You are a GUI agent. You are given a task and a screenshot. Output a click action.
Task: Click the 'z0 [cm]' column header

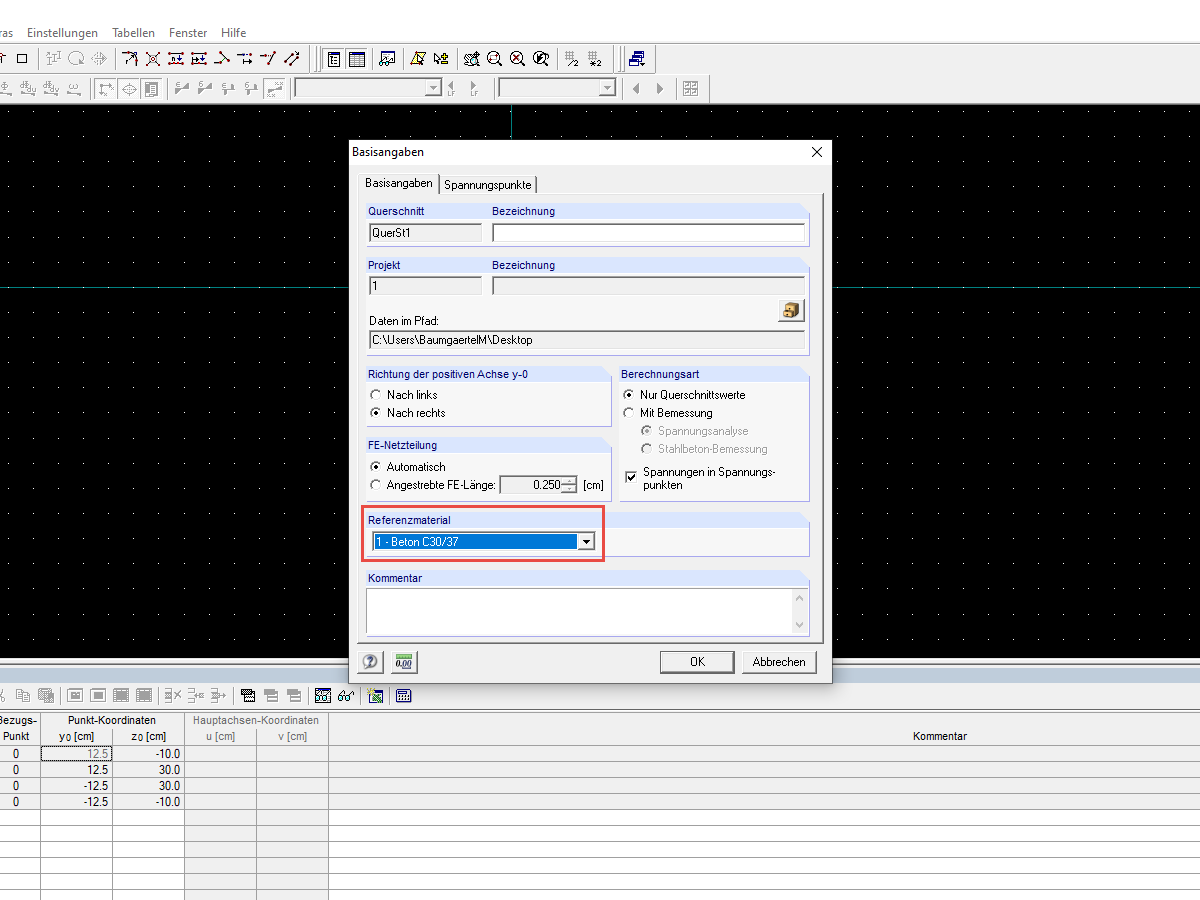149,736
